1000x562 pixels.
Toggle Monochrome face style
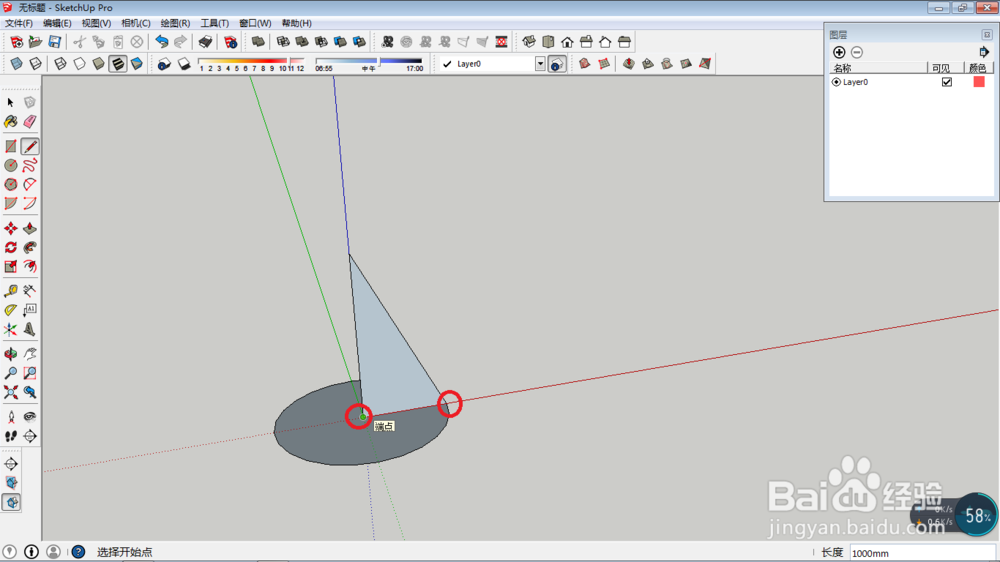point(136,64)
